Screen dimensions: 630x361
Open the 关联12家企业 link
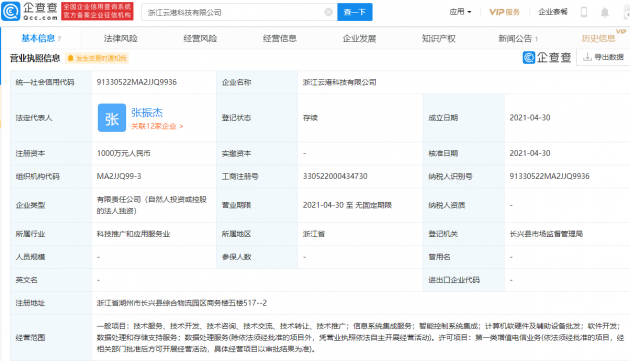[157, 126]
